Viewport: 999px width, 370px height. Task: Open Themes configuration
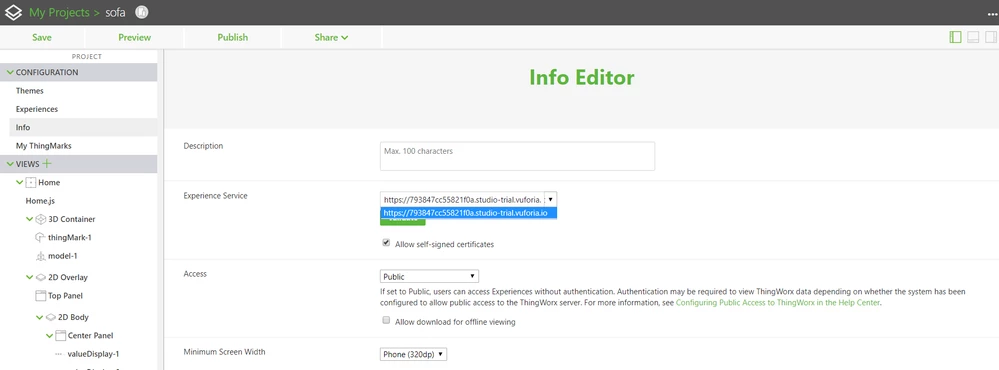(30, 91)
